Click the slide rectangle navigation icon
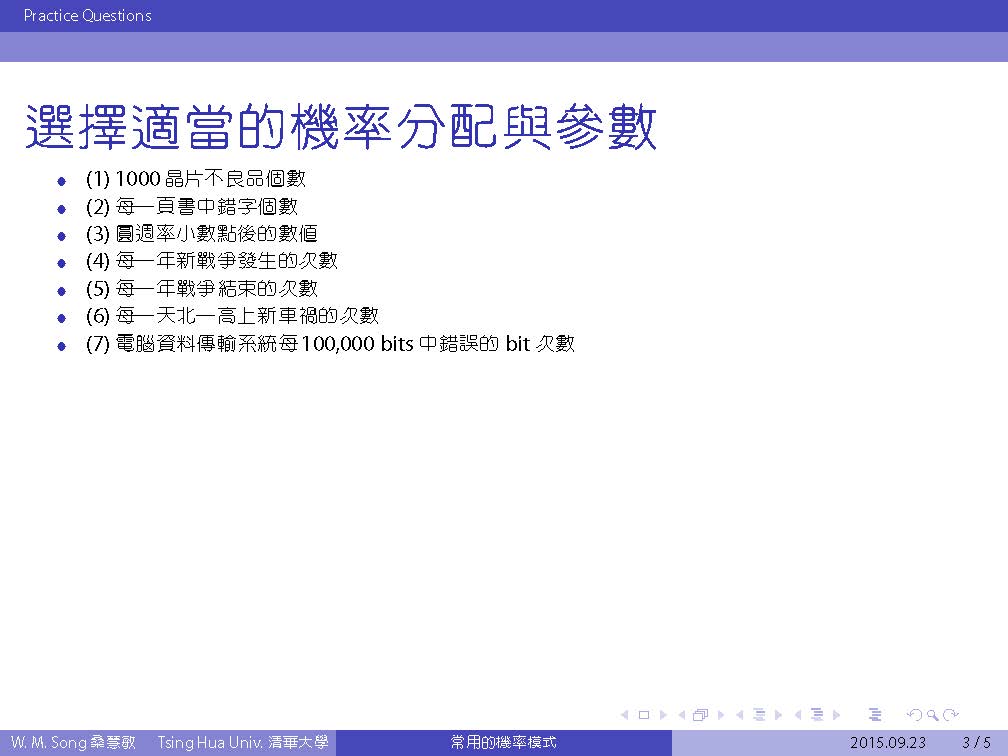Screen dimensions: 1008x756 tap(643, 715)
